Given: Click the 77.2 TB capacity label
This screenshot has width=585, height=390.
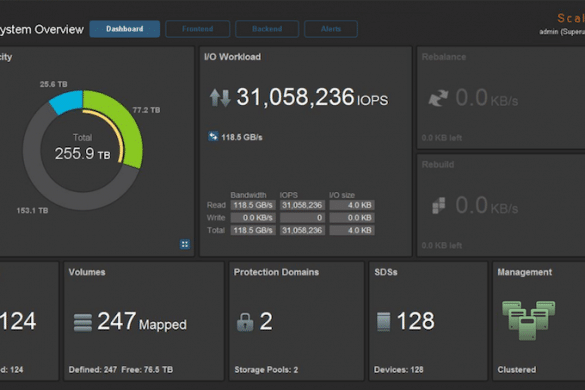Looking at the screenshot, I should [146, 110].
